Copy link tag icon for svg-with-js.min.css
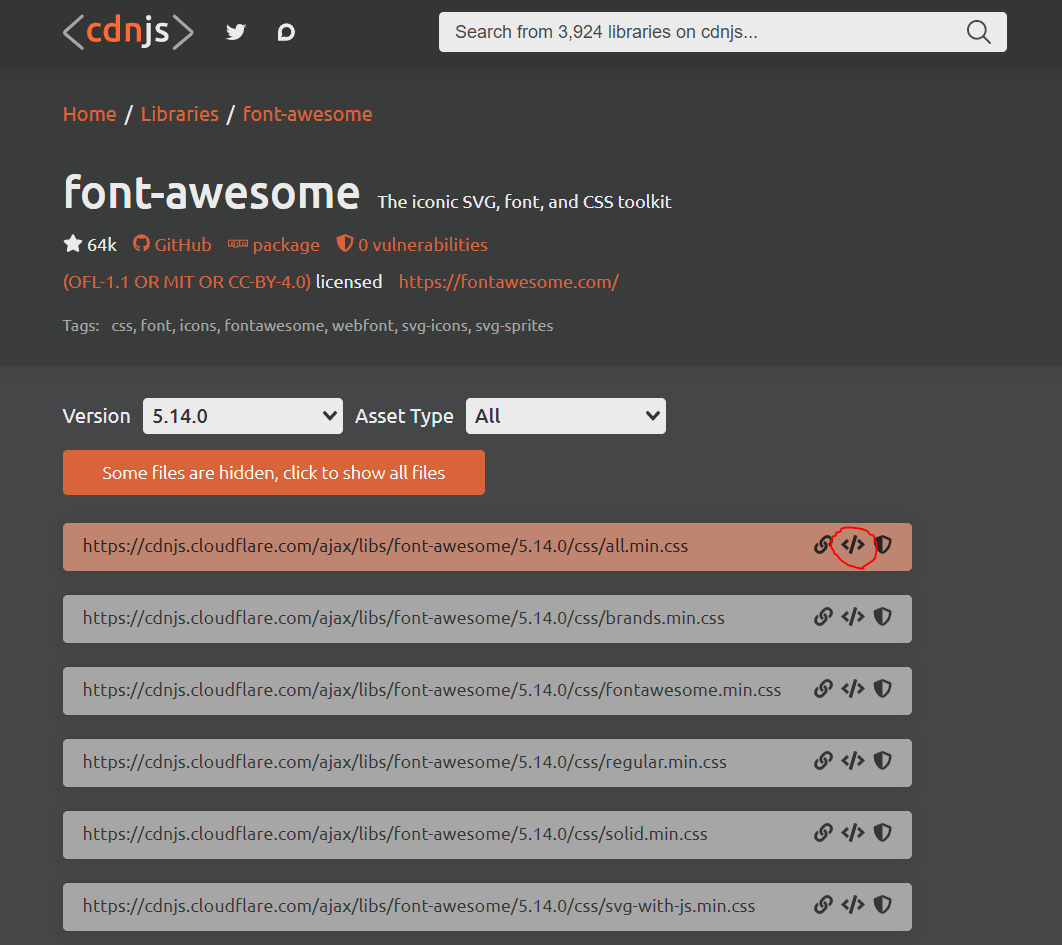 853,904
